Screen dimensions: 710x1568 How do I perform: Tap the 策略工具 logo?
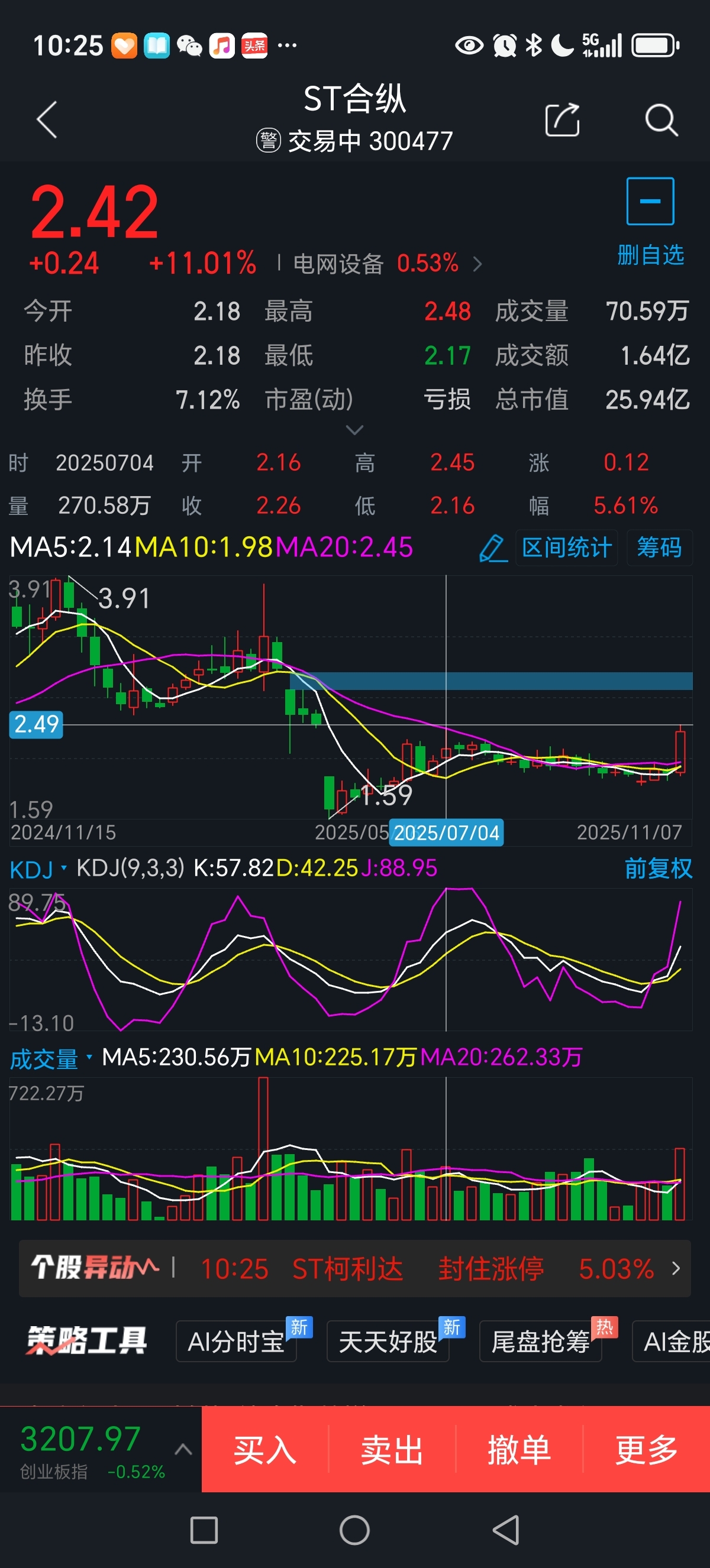86,1341
